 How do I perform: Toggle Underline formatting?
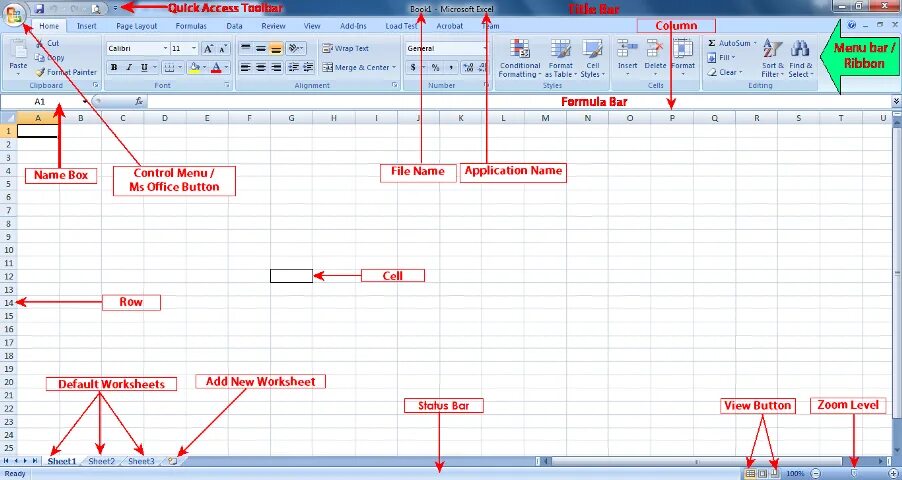pos(144,67)
